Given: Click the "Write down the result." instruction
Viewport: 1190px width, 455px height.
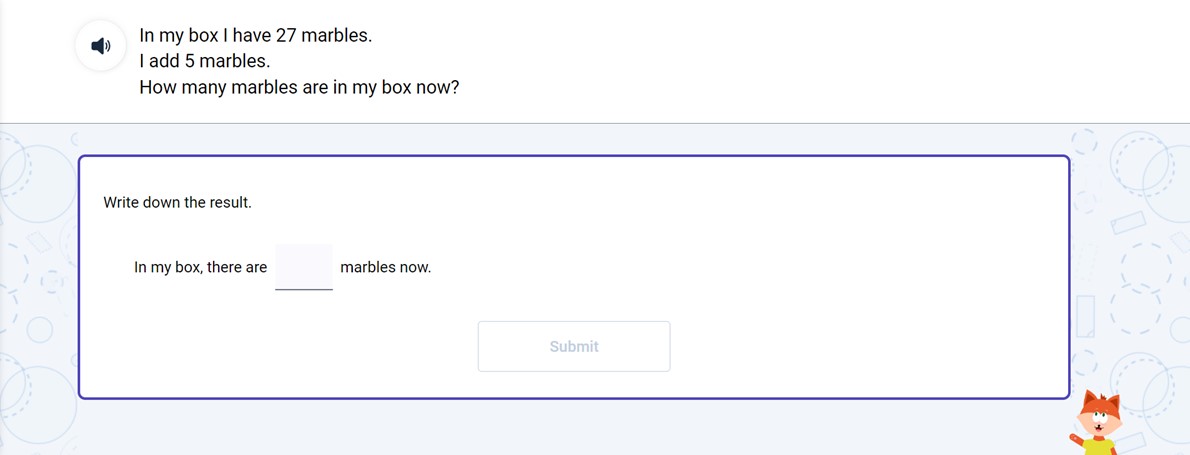Looking at the screenshot, I should [x=177, y=202].
